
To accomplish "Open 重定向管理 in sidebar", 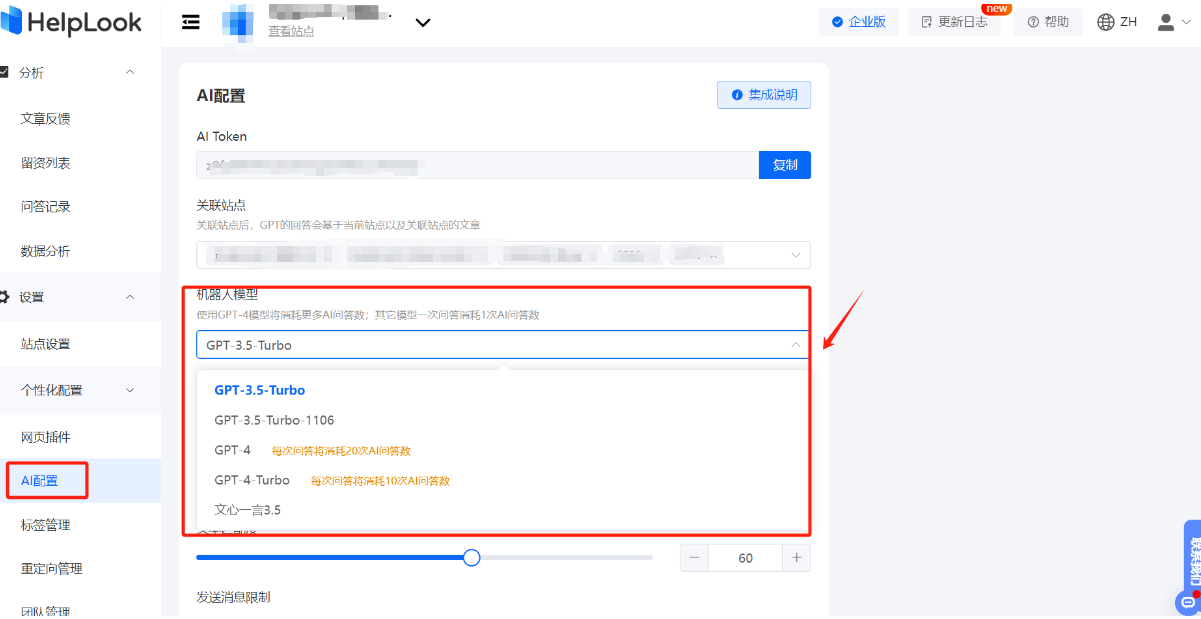I will coord(52,569).
